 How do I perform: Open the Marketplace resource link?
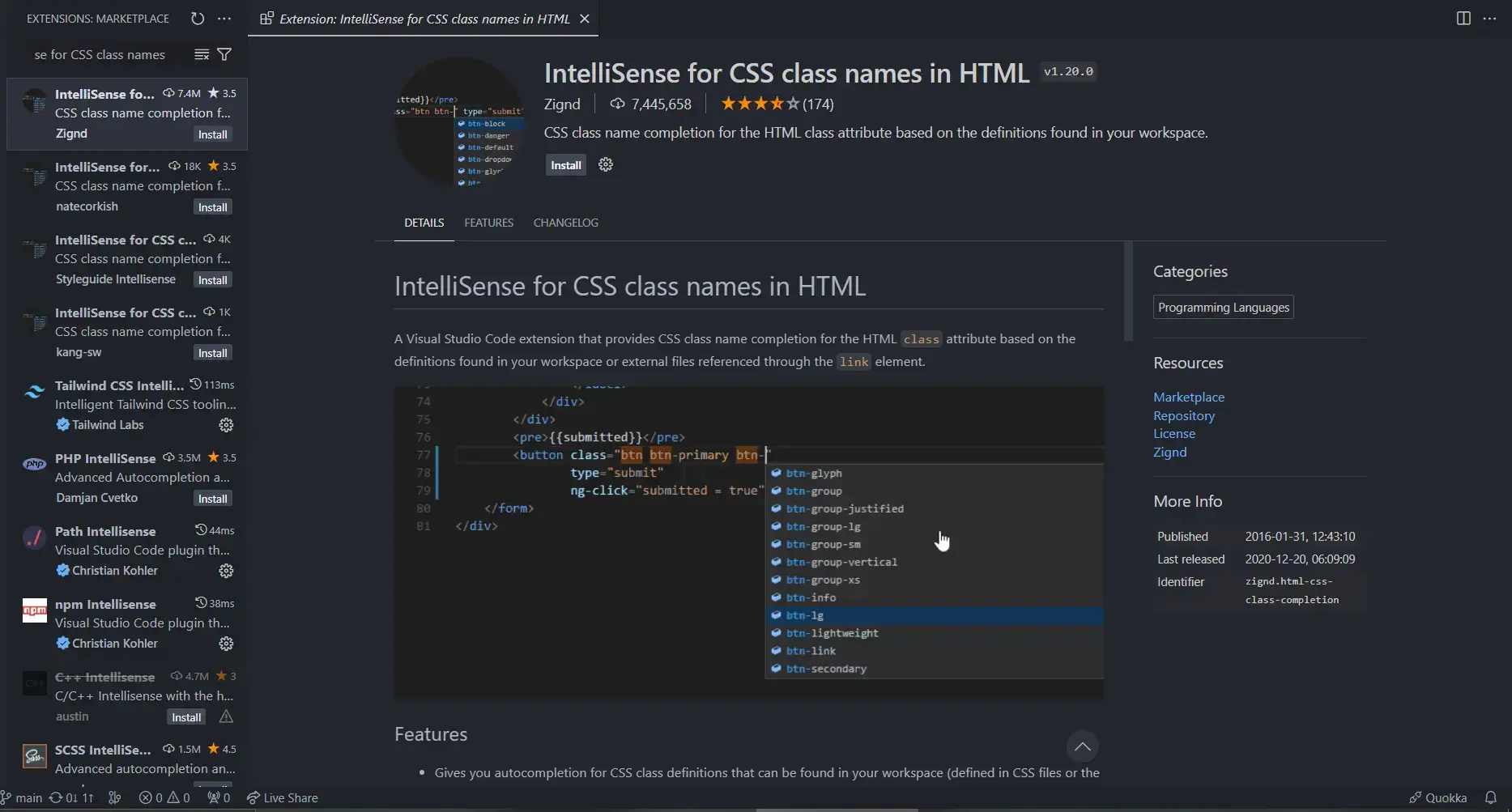pos(1188,397)
